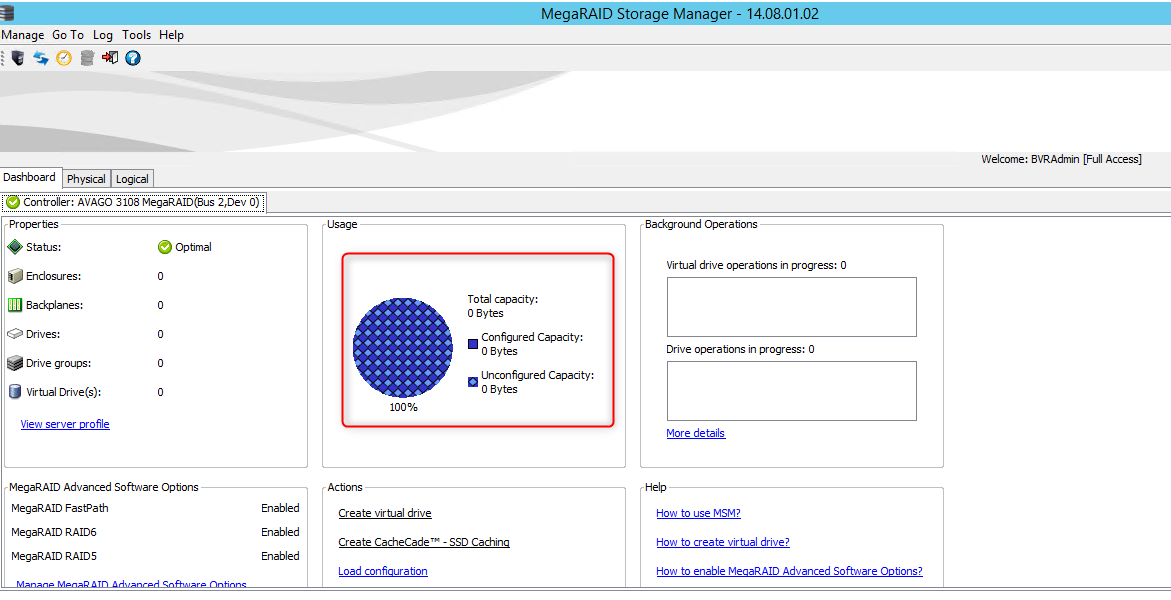Open the Manage menu

pos(22,35)
